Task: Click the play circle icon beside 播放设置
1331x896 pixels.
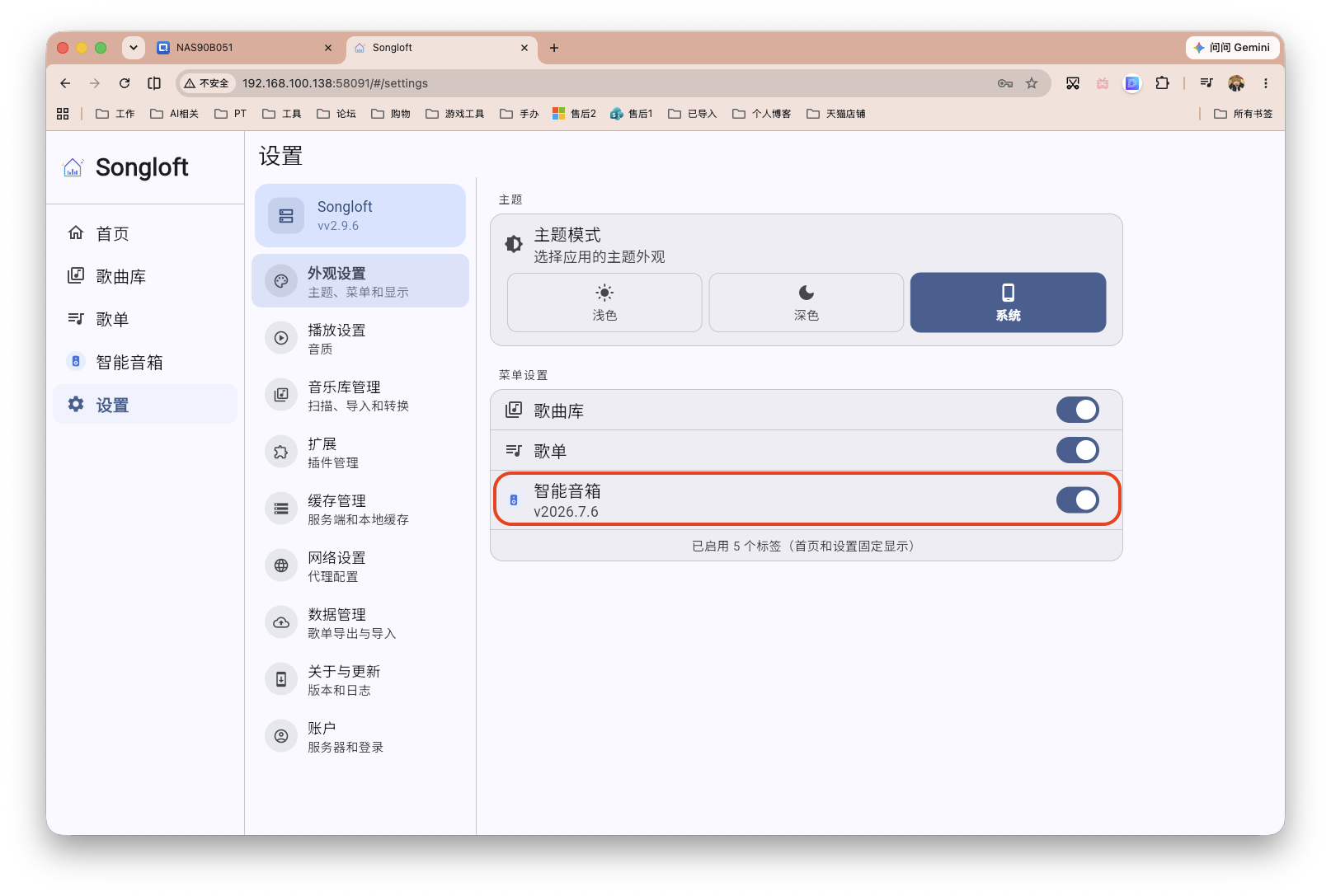Action: click(281, 338)
